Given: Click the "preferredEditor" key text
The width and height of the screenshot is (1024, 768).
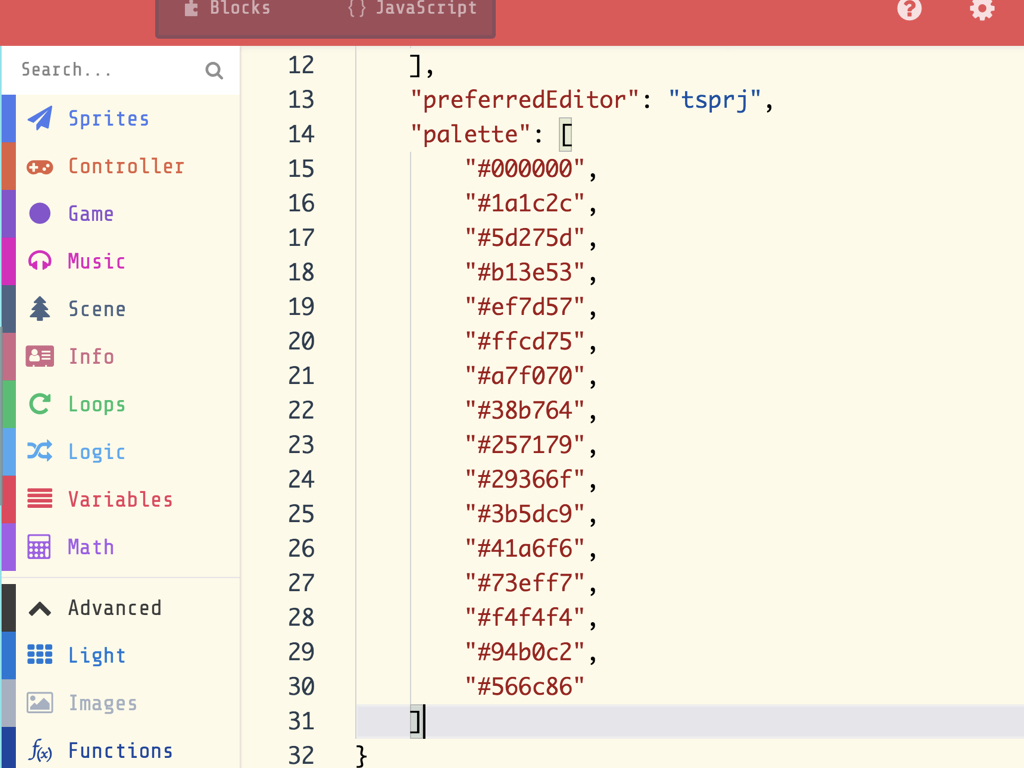Looking at the screenshot, I should tap(524, 100).
